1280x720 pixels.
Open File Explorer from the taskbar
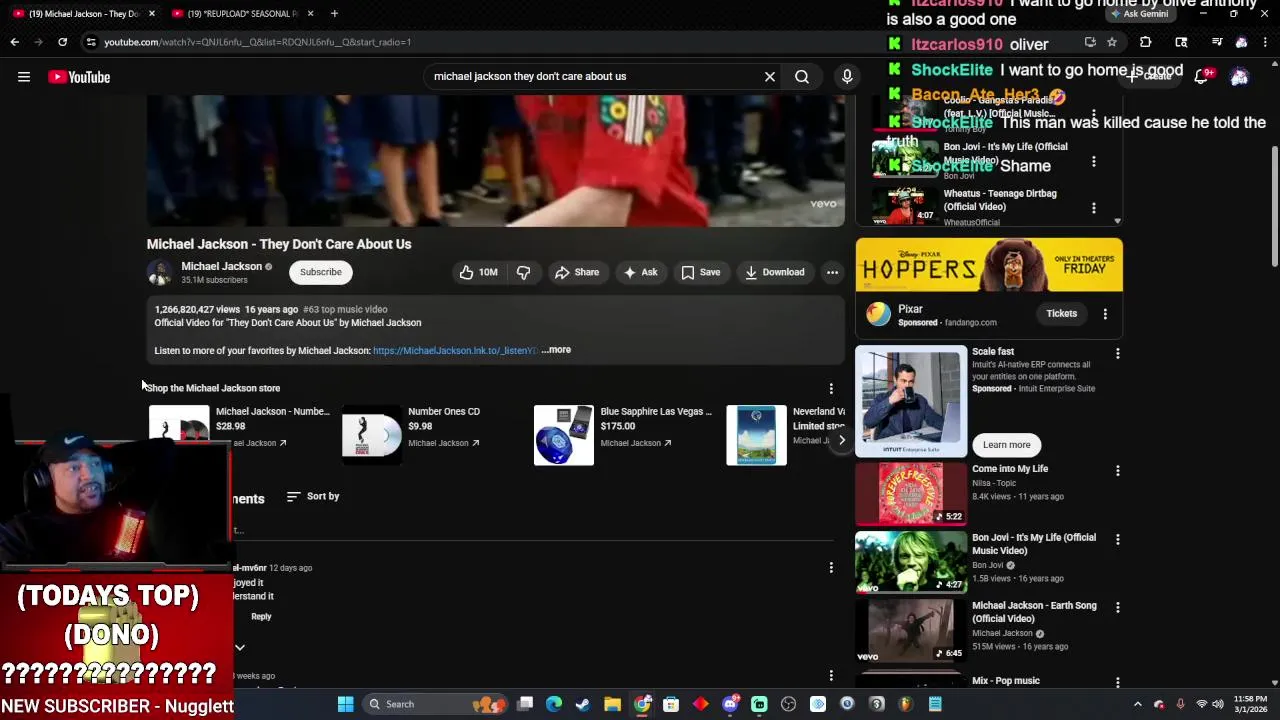pos(612,704)
